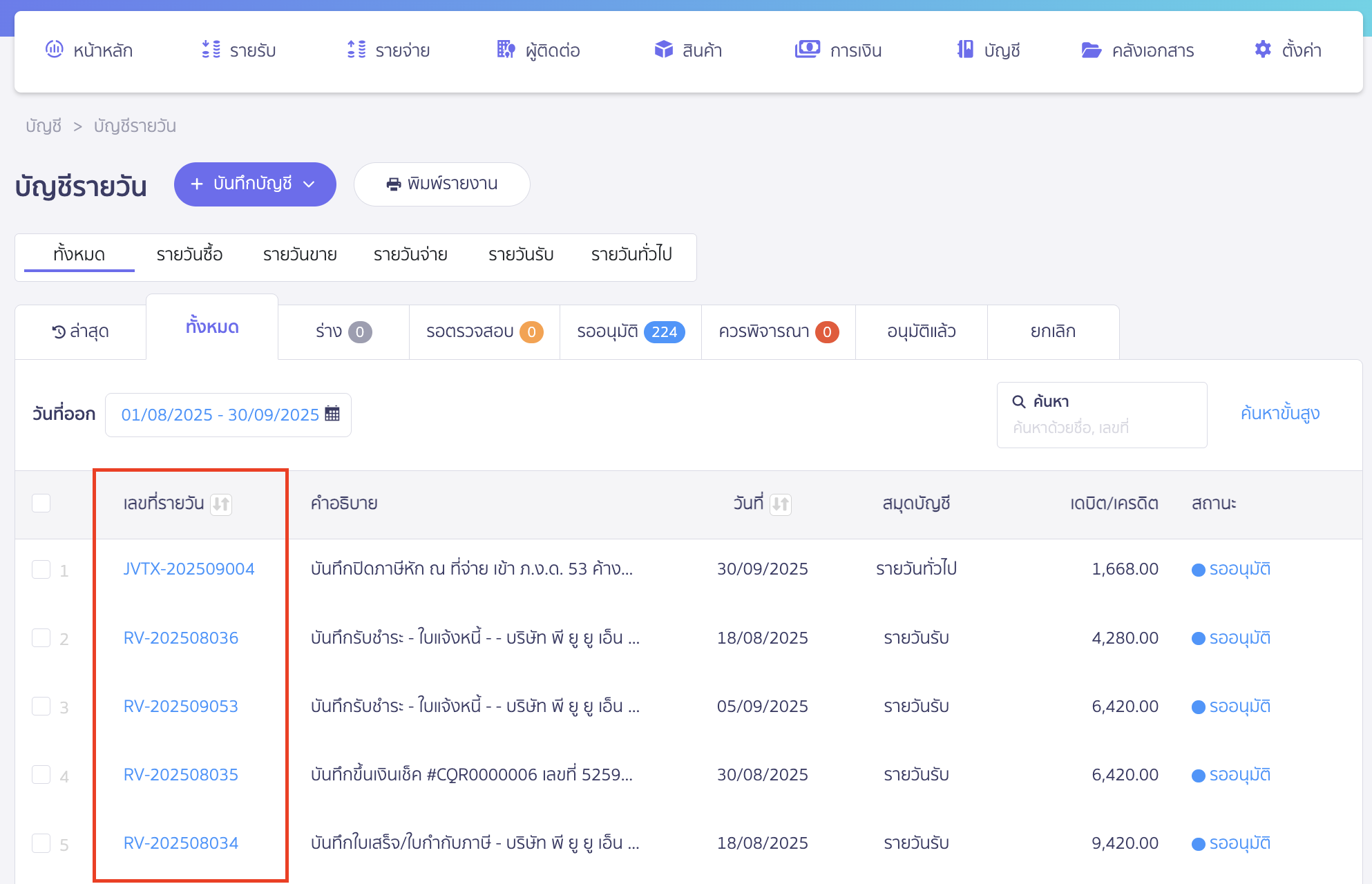1372x884 pixels.
Task: Open the calendar icon in the date range field
Action: (333, 414)
